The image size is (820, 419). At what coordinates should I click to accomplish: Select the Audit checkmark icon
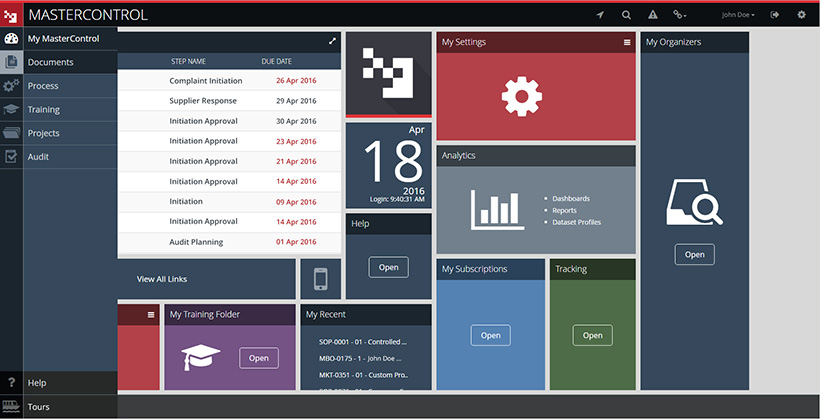pyautogui.click(x=11, y=156)
